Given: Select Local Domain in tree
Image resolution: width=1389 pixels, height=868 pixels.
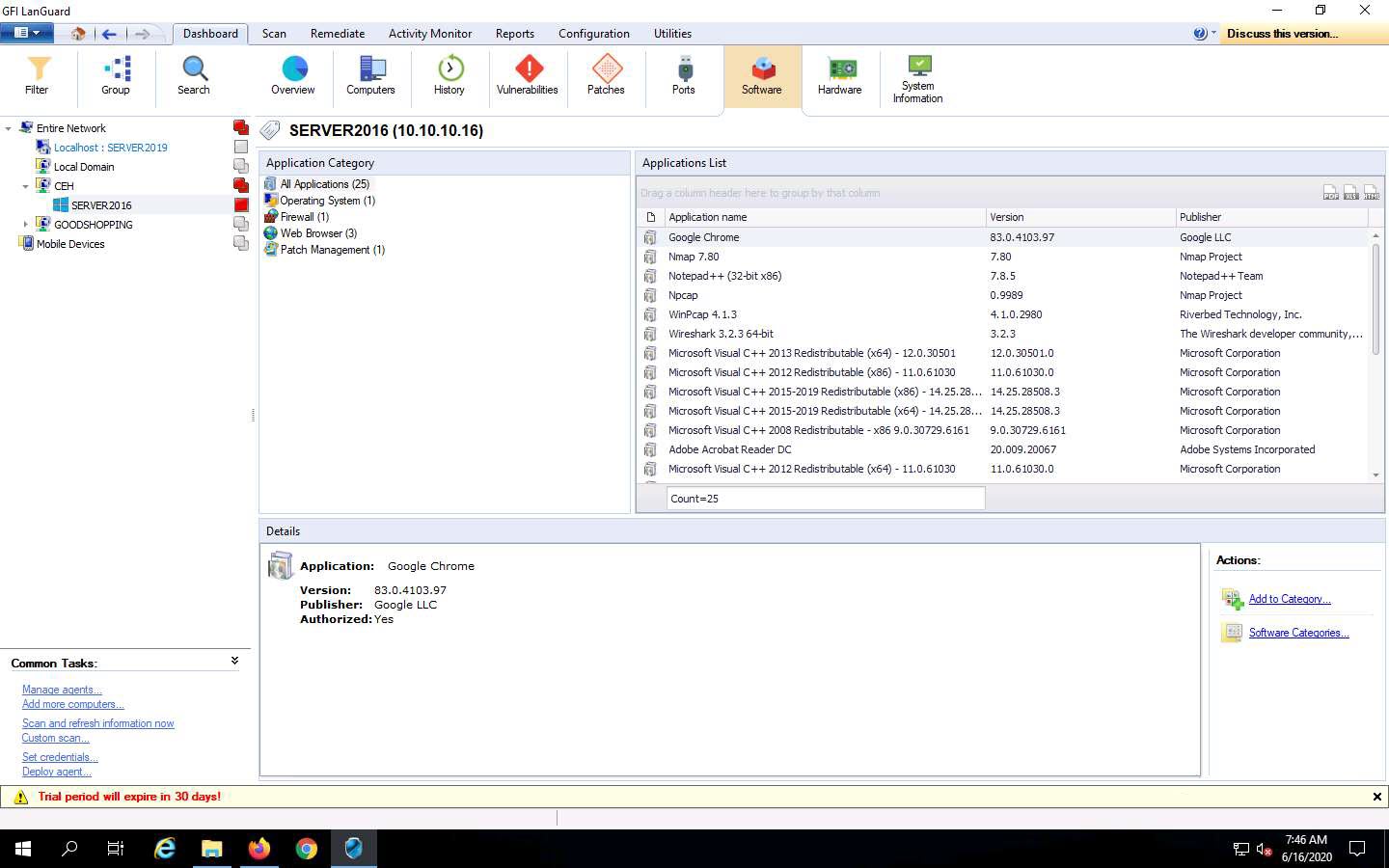Looking at the screenshot, I should (84, 167).
